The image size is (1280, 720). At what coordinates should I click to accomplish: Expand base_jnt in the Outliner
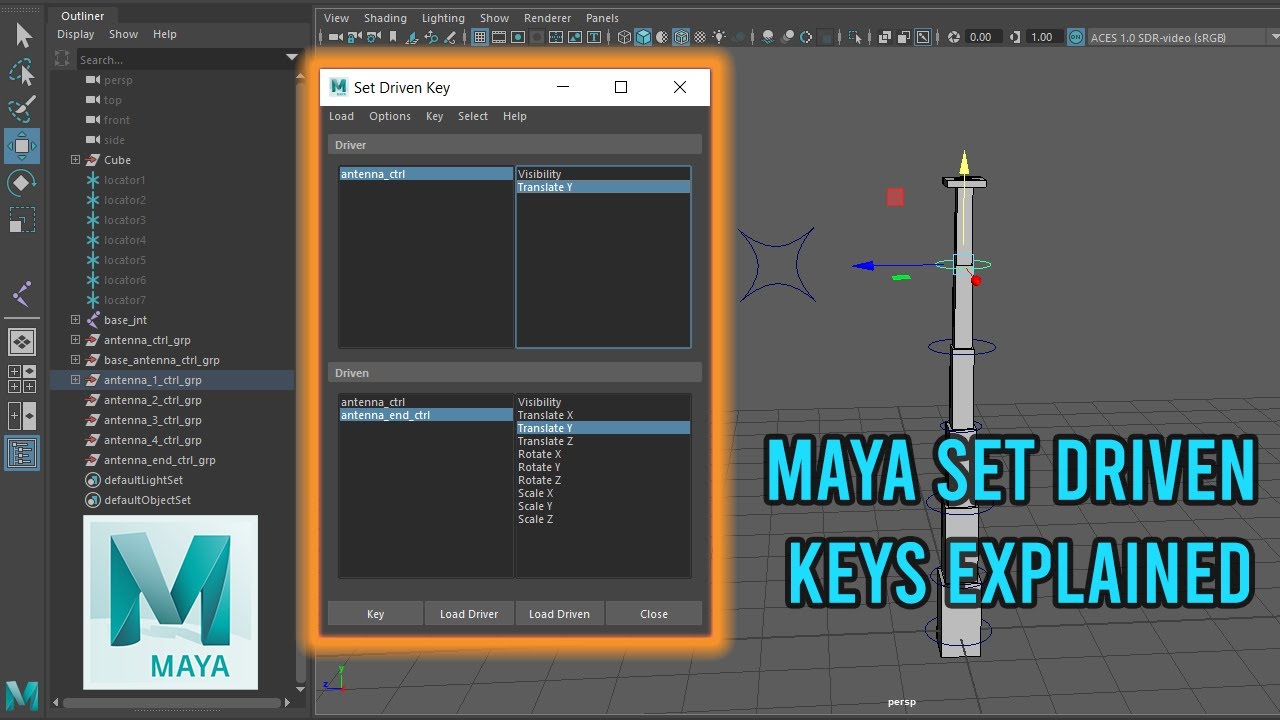click(75, 320)
